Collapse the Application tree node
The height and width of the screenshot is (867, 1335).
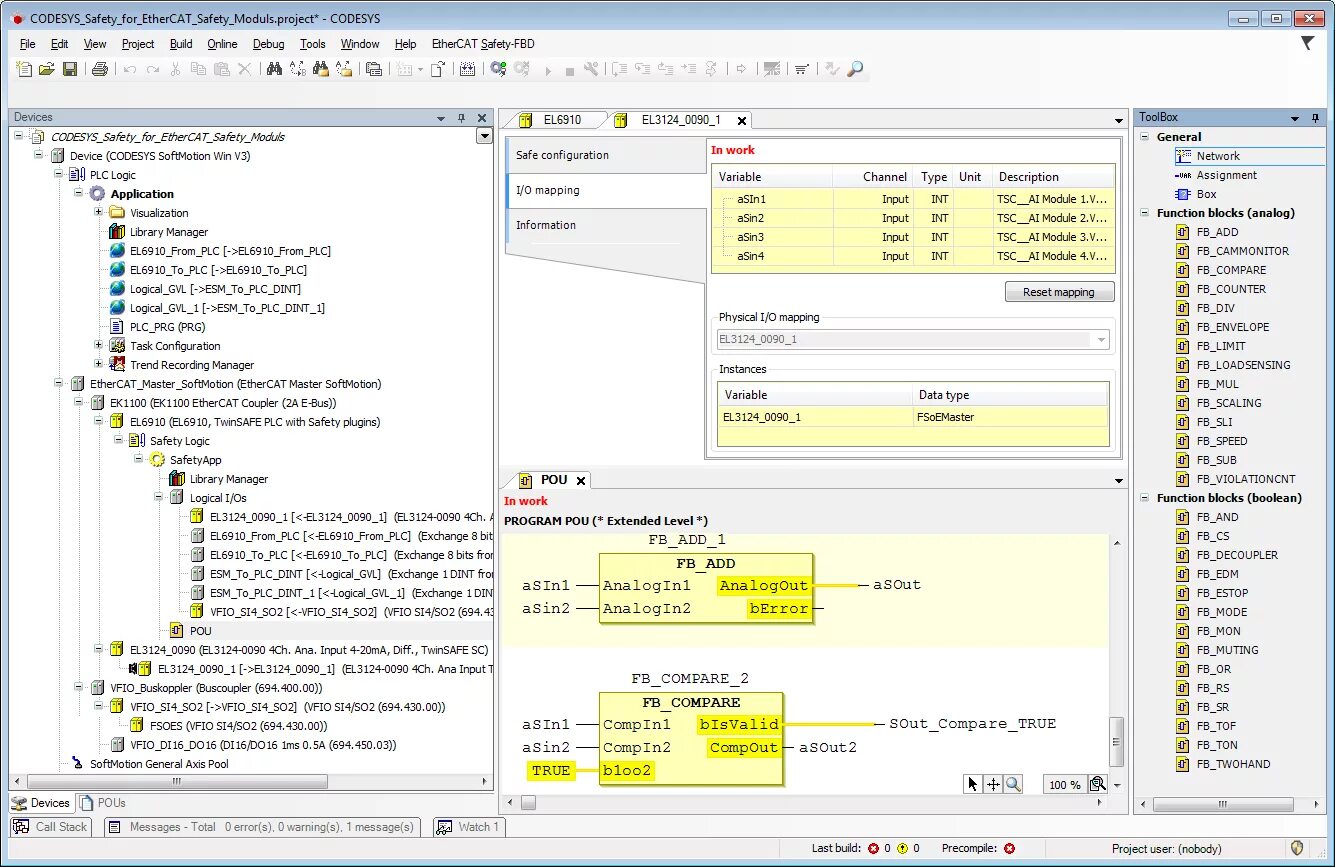click(x=79, y=194)
